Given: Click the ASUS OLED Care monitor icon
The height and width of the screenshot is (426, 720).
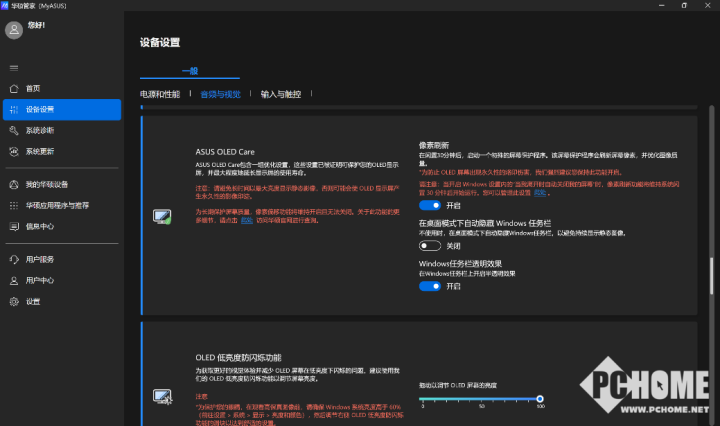Looking at the screenshot, I should point(162,216).
